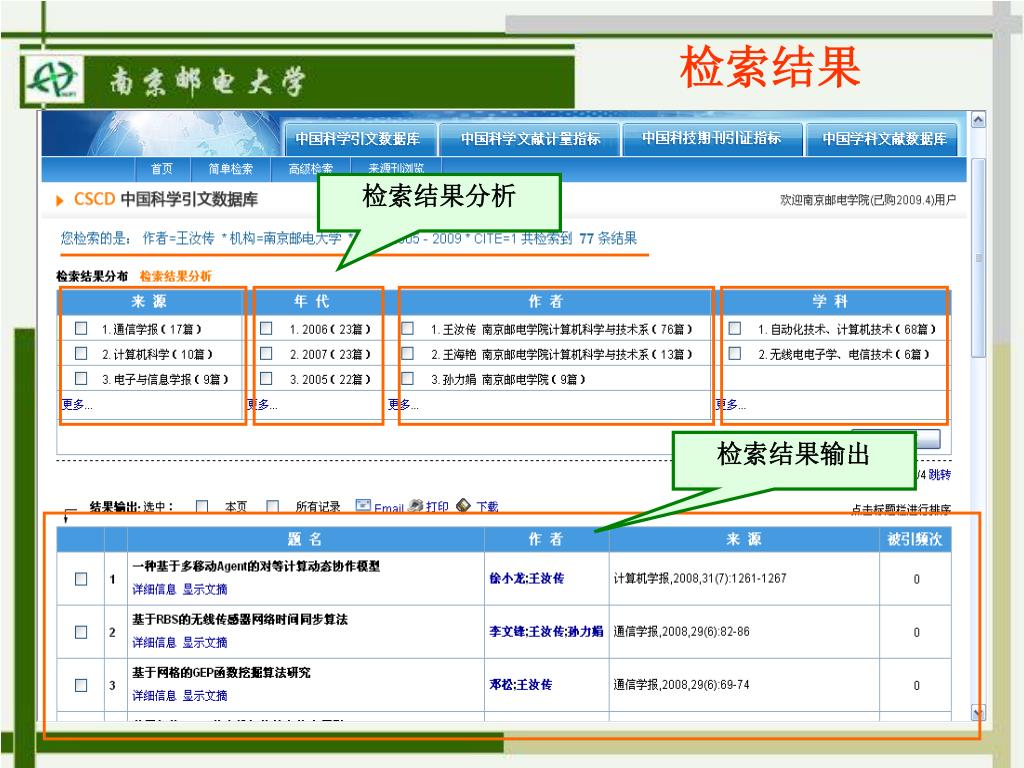Tick the 本页 output checkbox
The height and width of the screenshot is (768, 1024).
pos(202,506)
